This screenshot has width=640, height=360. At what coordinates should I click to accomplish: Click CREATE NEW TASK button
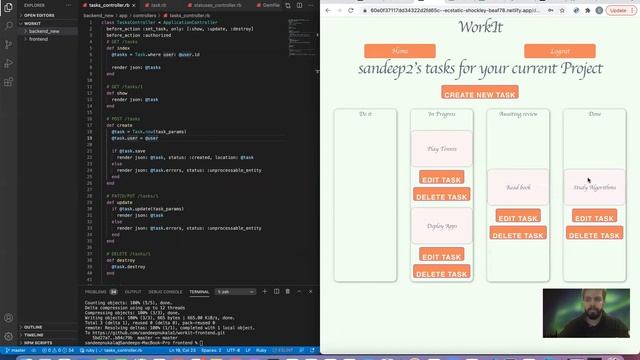tap(480, 92)
